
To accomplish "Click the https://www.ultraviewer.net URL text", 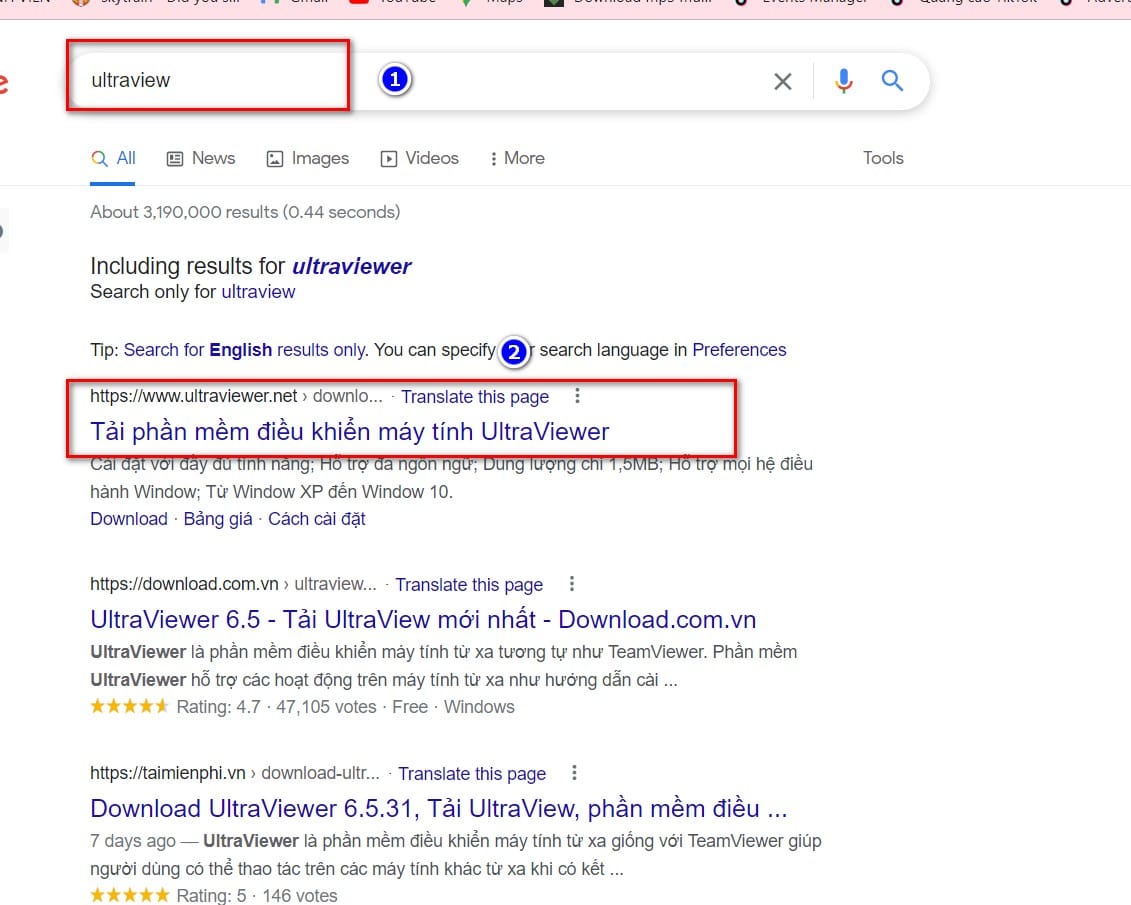I will [193, 396].
